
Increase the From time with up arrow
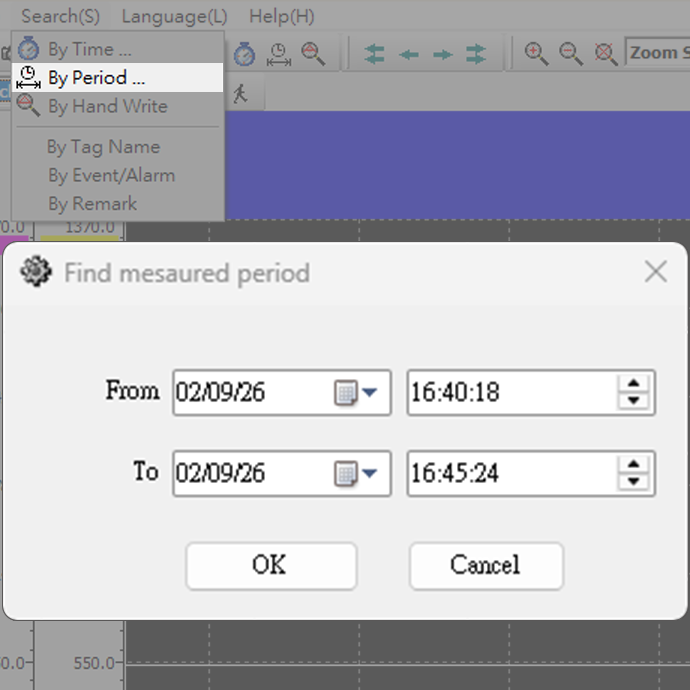pyautogui.click(x=632, y=383)
